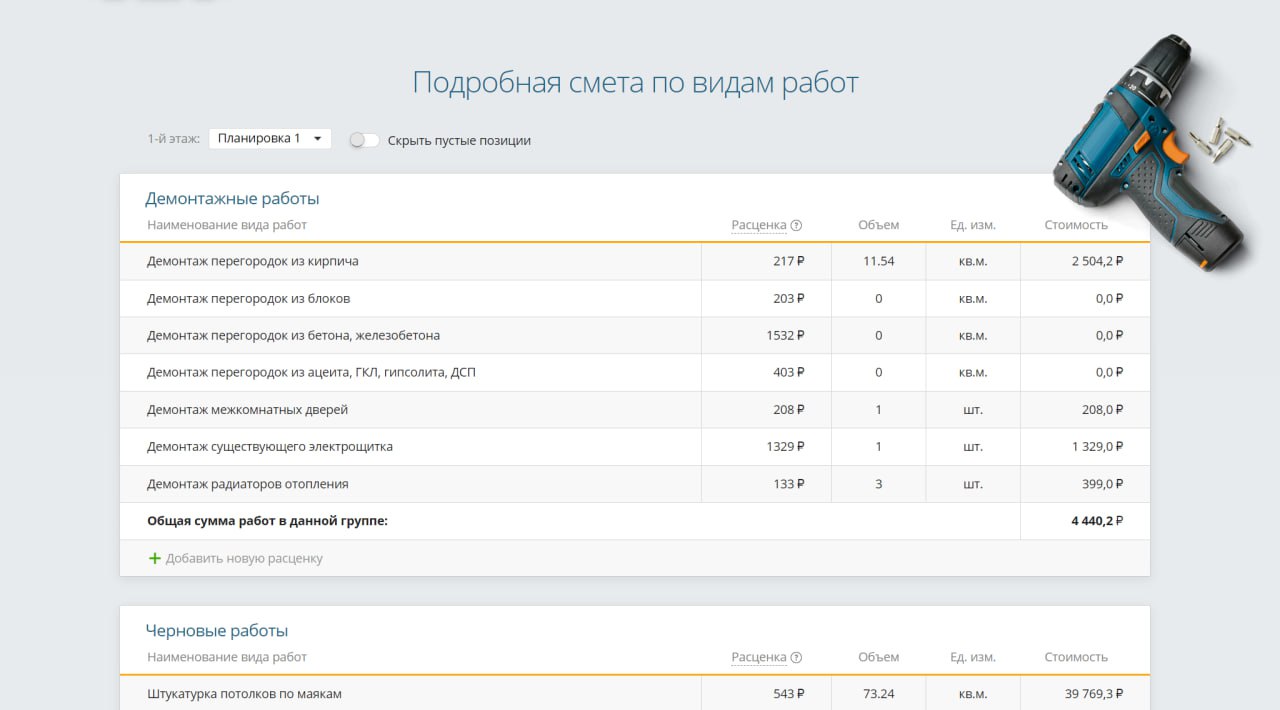Viewport: 1280px width, 710px height.
Task: Click Расценка column header in Черновые работы
Action: [x=758, y=658]
